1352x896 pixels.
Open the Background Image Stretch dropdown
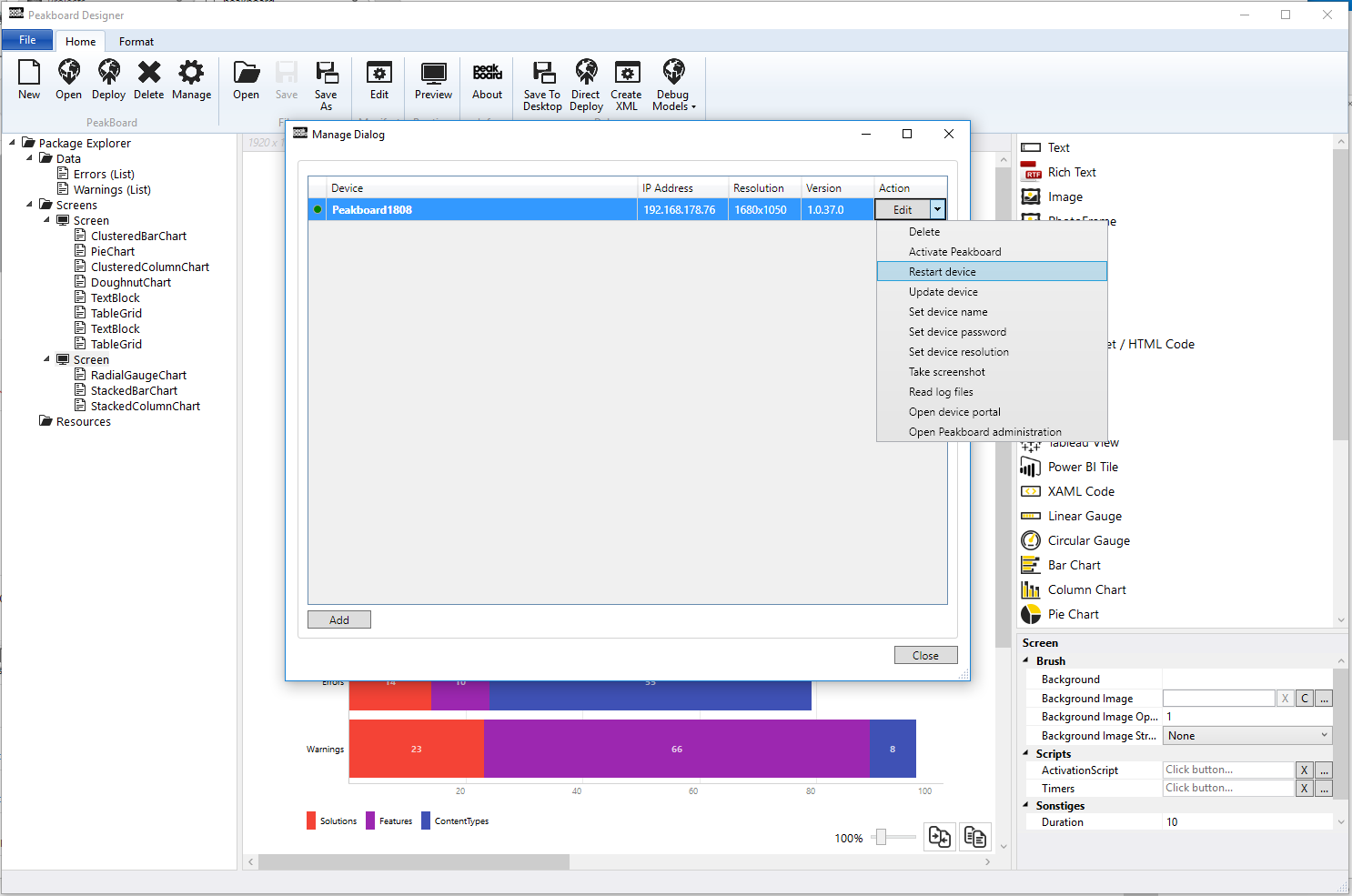(x=1324, y=736)
